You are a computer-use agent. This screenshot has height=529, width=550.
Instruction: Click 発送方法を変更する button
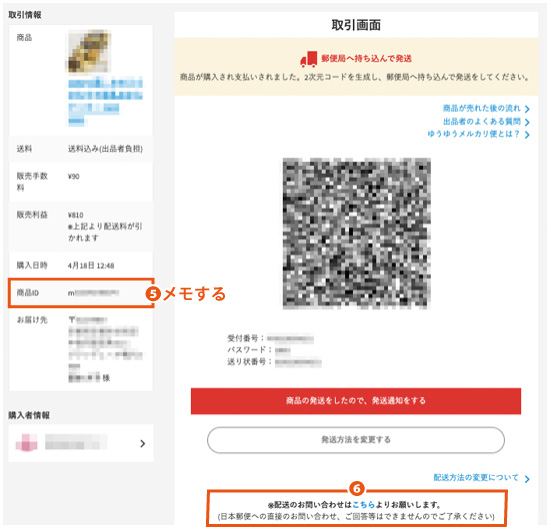pyautogui.click(x=356, y=440)
